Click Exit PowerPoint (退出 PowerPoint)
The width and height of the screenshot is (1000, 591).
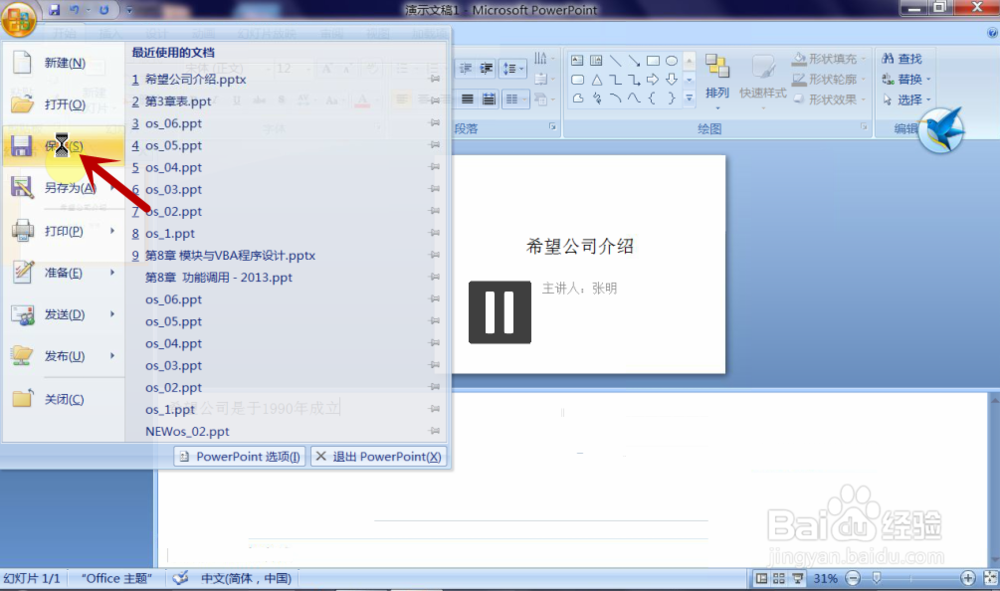point(379,456)
